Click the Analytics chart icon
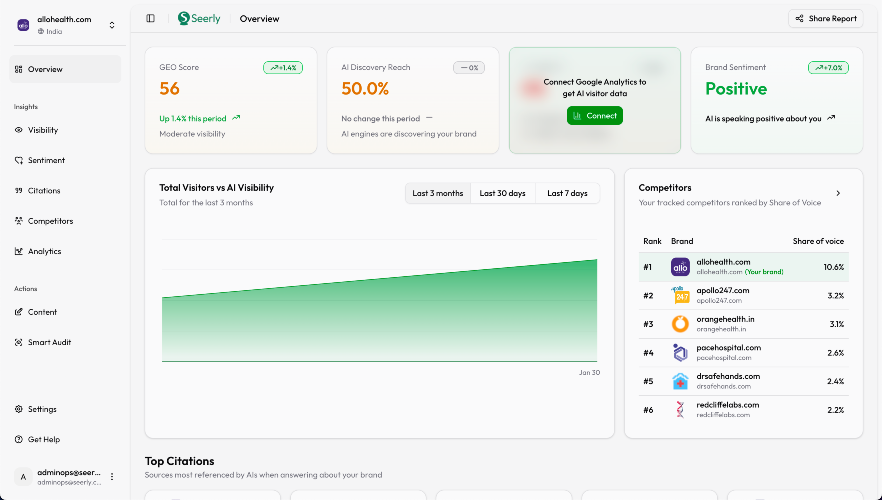 coord(19,251)
